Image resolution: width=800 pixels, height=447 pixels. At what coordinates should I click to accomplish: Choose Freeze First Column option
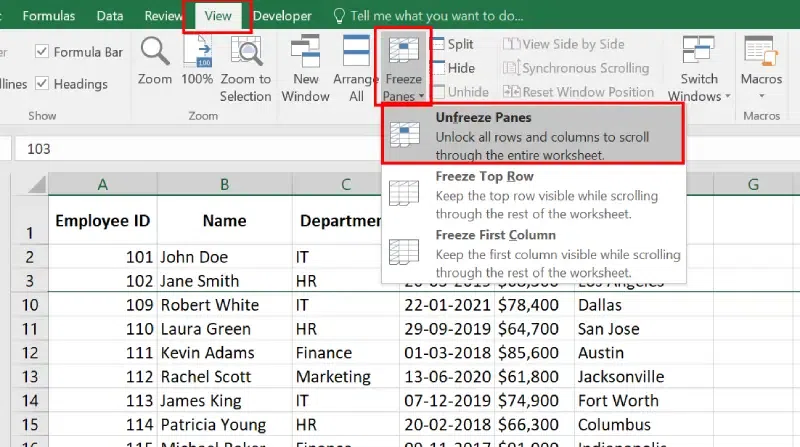pos(533,253)
